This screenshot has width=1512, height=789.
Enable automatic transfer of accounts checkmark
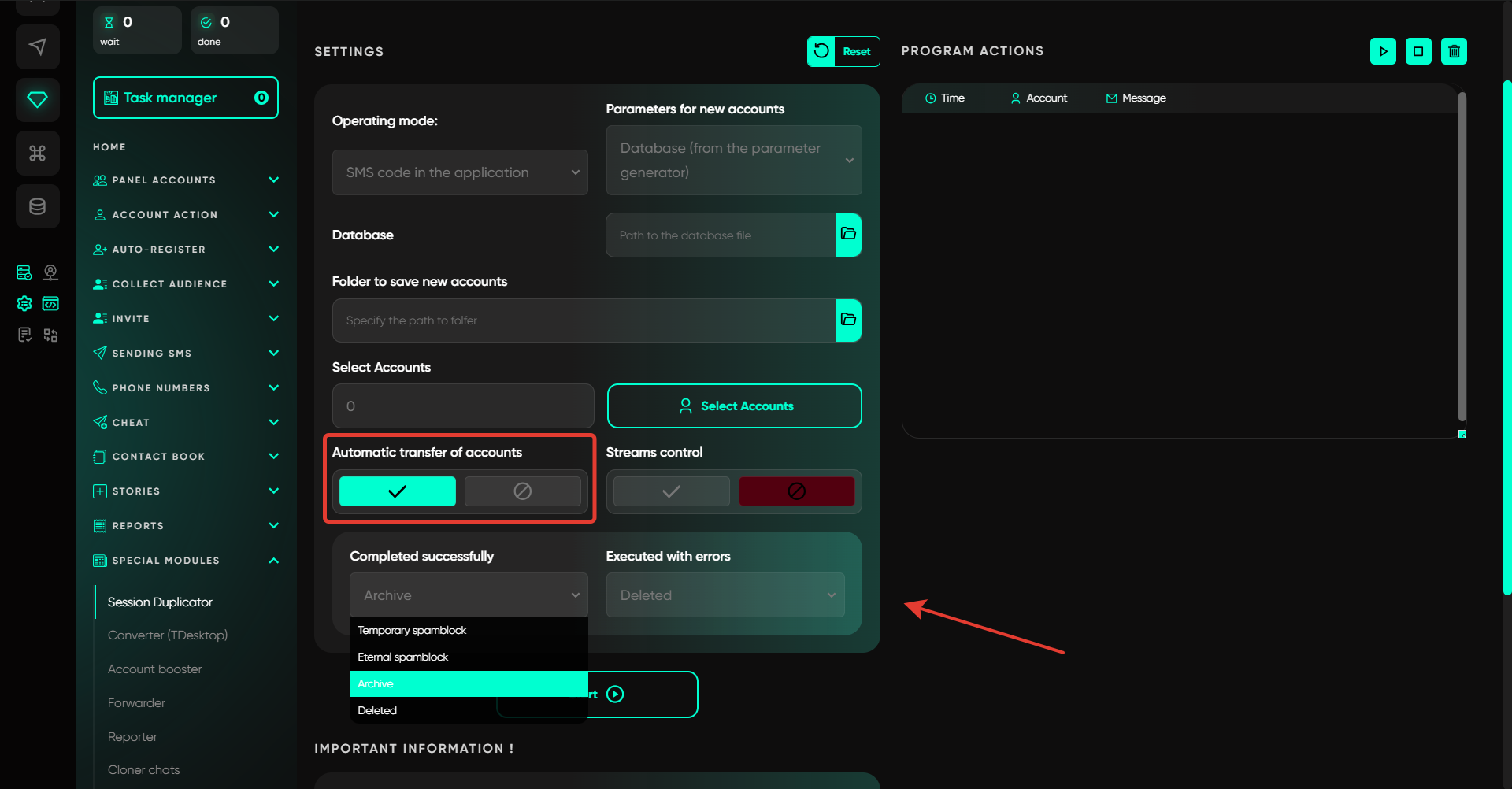(397, 491)
